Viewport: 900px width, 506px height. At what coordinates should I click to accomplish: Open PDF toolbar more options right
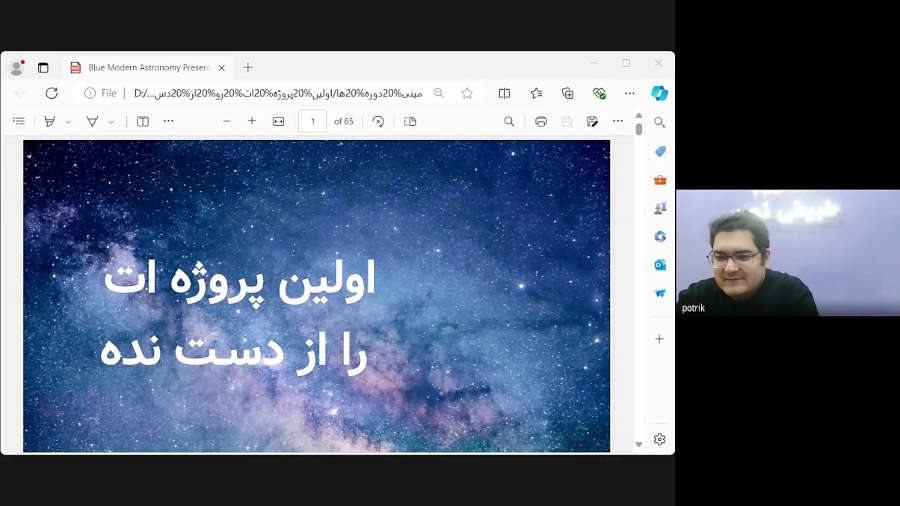tap(618, 121)
